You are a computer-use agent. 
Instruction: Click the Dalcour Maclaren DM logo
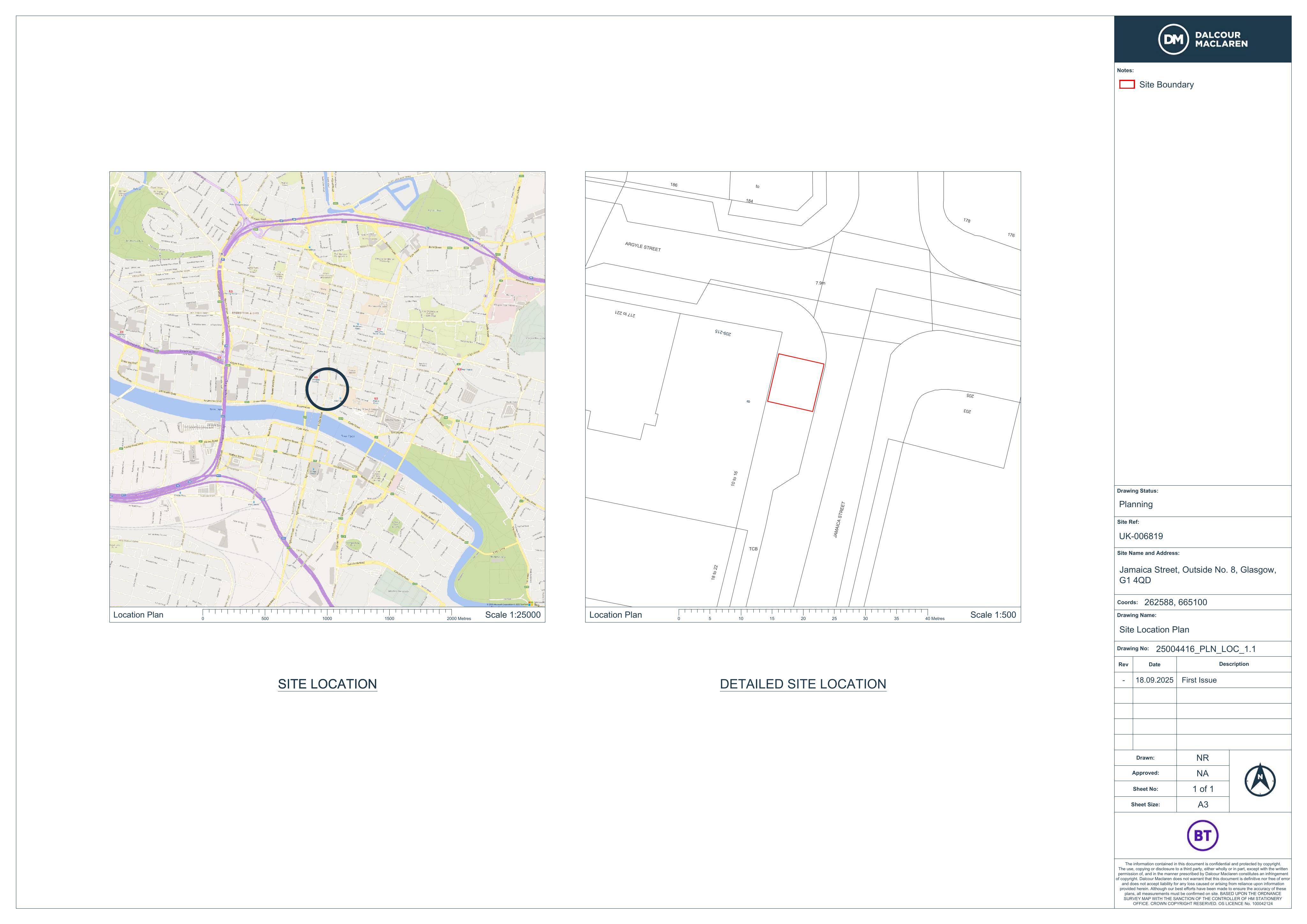[1202, 39]
